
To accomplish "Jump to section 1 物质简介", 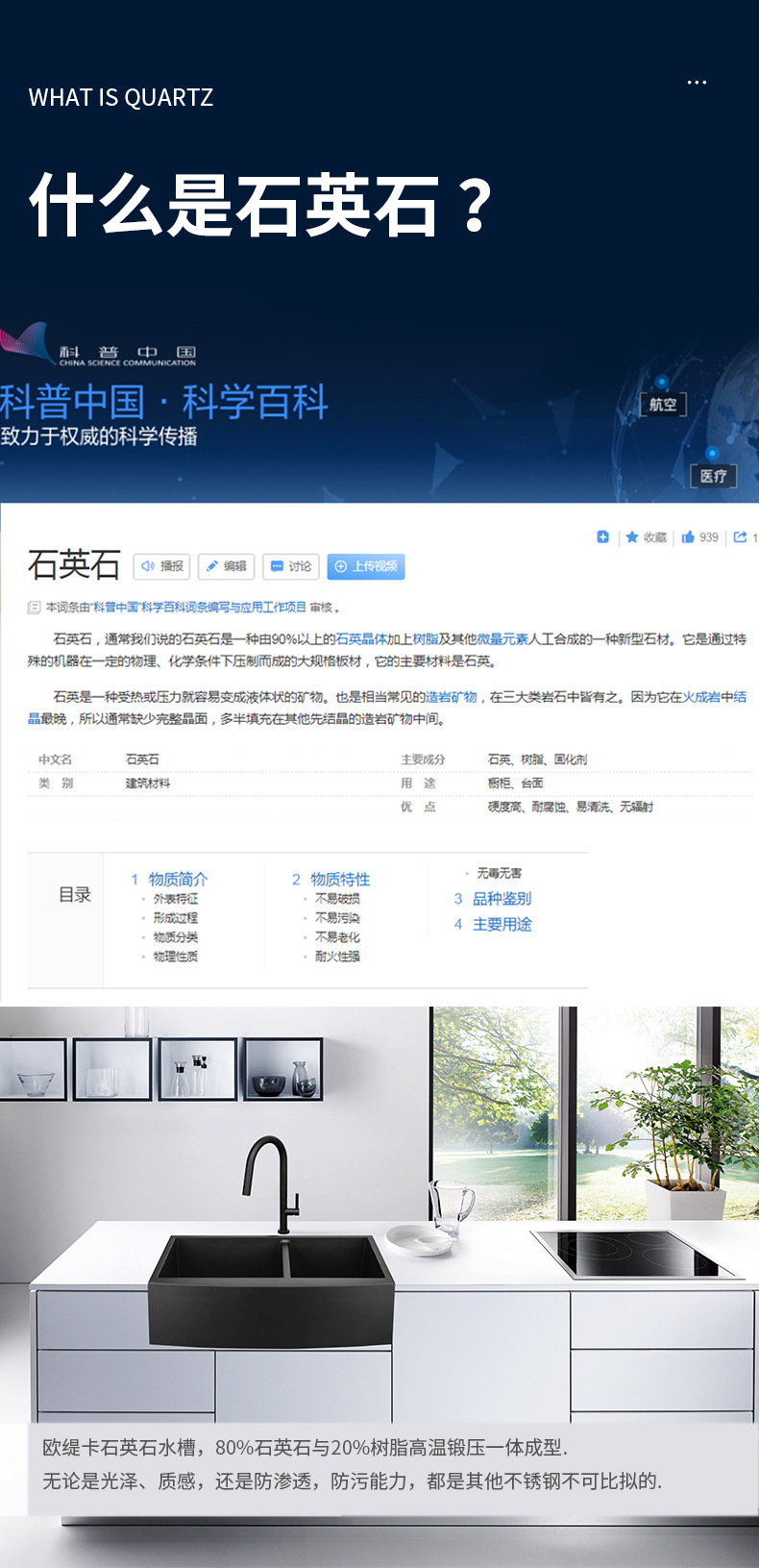I will [169, 879].
